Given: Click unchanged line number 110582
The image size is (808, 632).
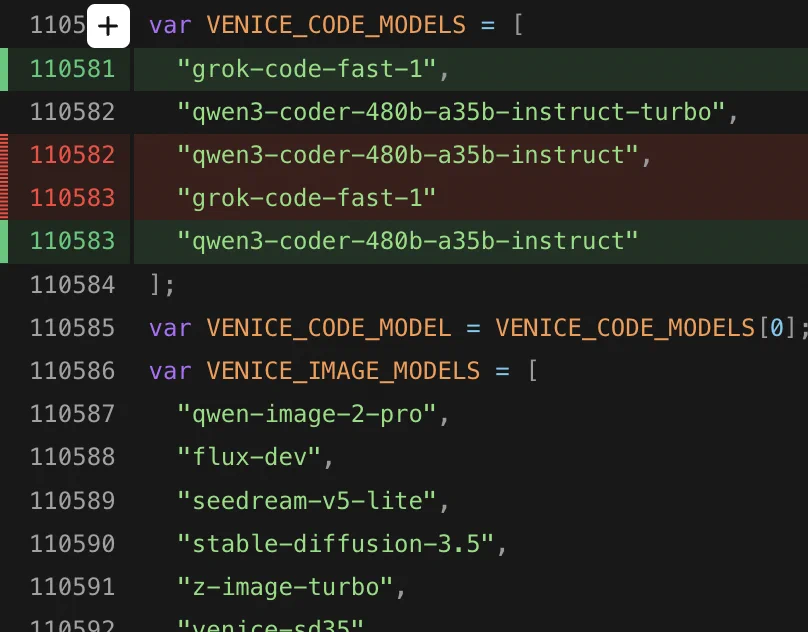Looking at the screenshot, I should [72, 112].
